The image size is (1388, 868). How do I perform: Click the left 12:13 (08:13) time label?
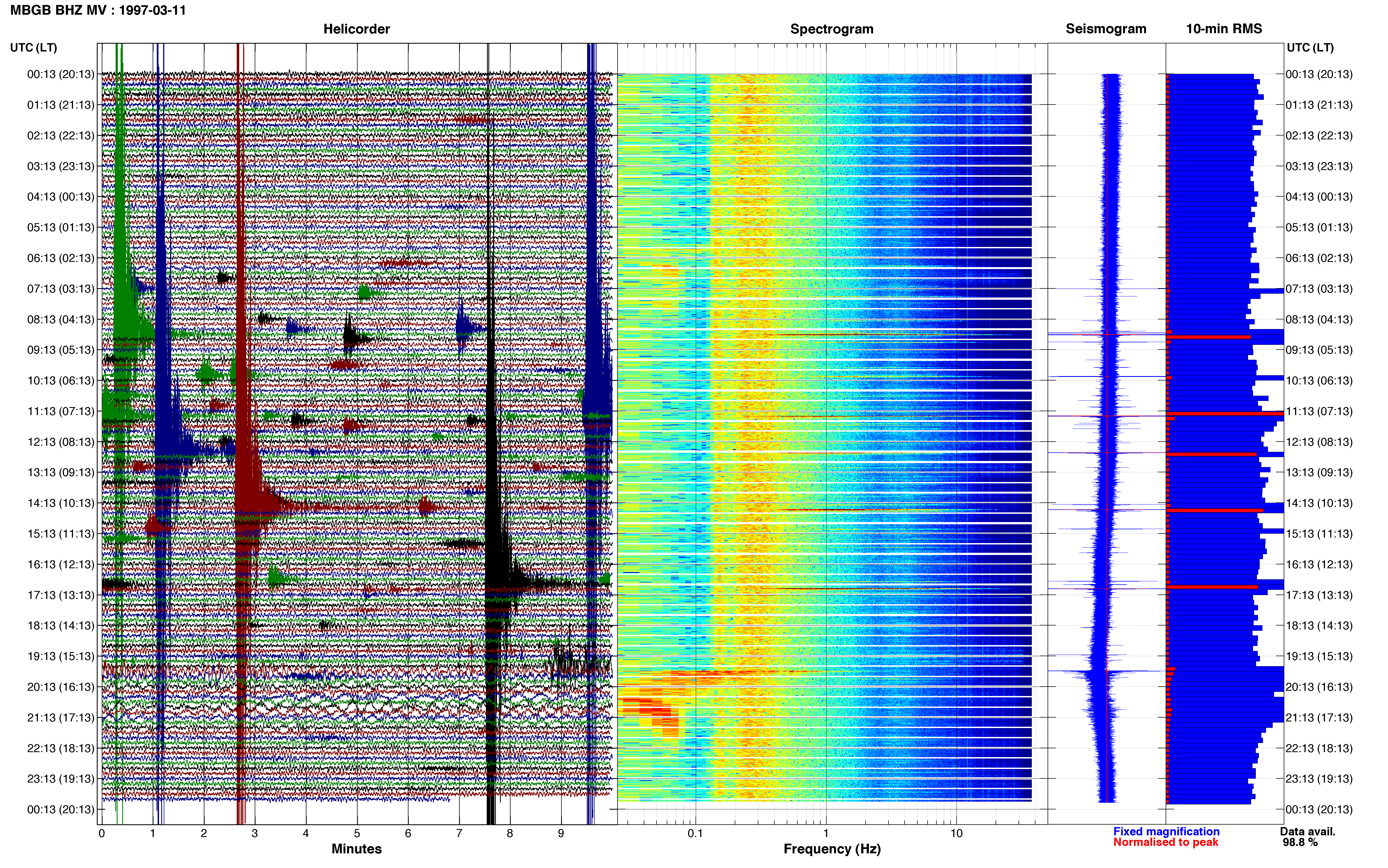61,442
